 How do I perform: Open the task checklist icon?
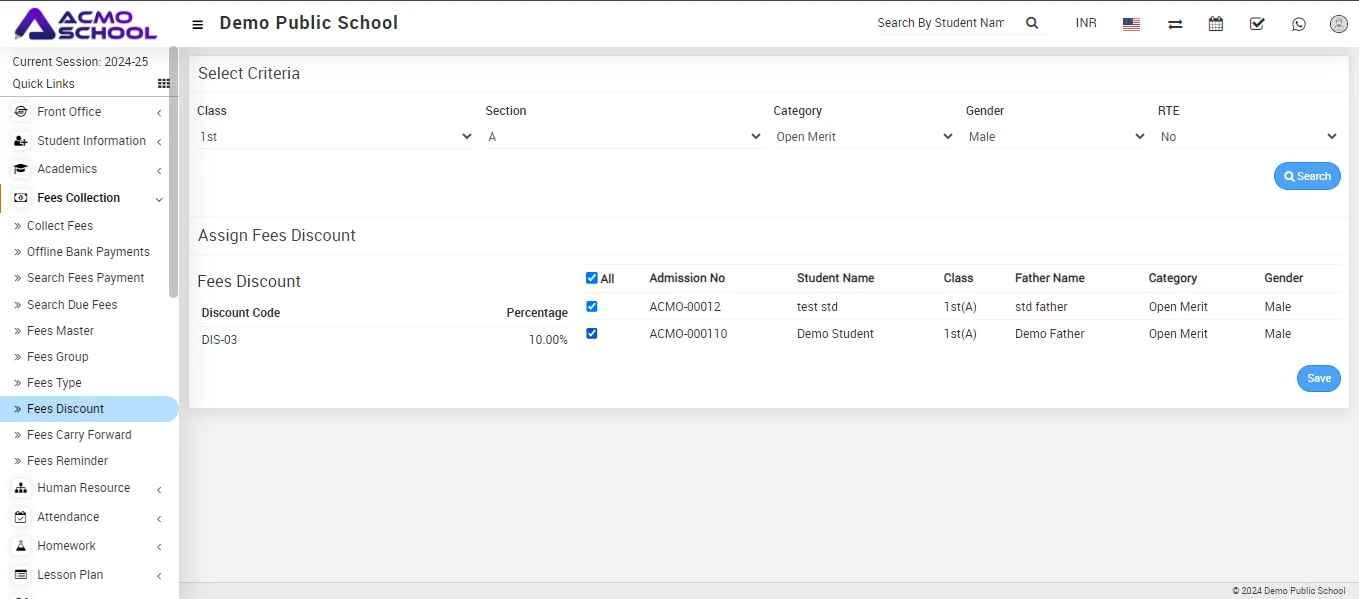tap(1257, 24)
